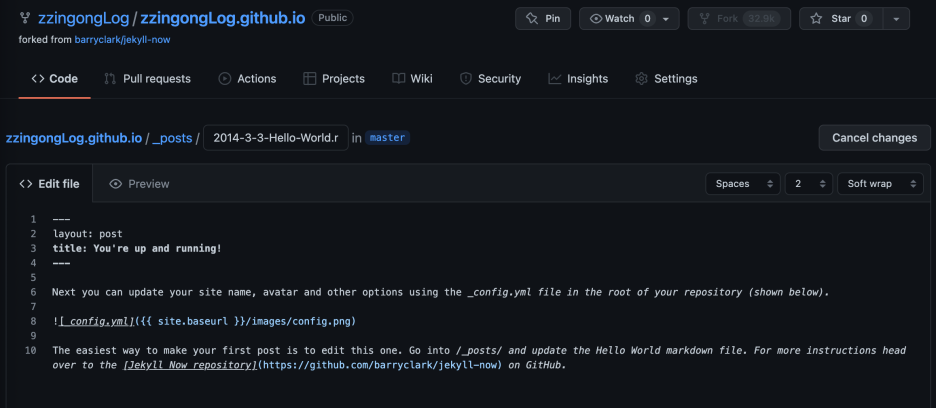The height and width of the screenshot is (408, 936).
Task: Click the Jekyll Now repository URL in editor
Action: tap(380, 365)
